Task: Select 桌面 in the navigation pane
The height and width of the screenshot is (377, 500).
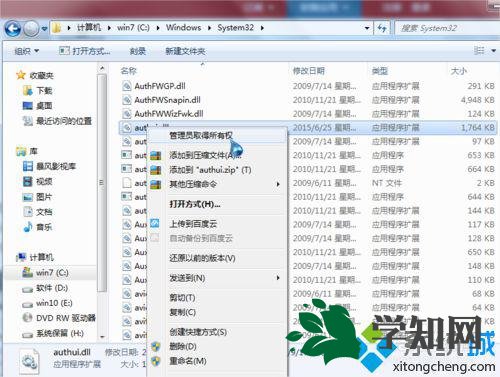Action: 37,106
